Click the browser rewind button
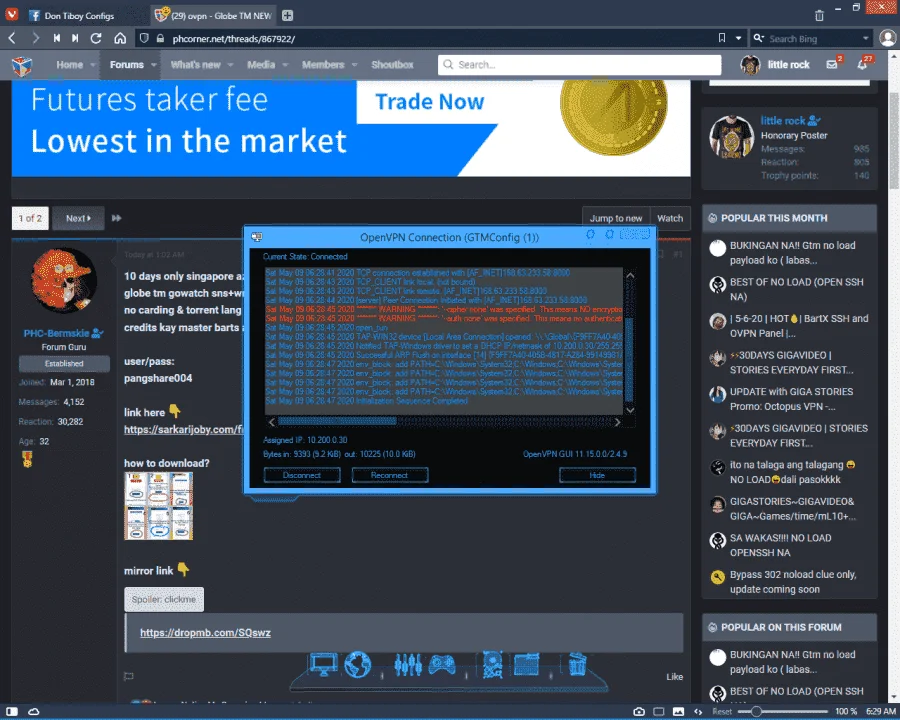This screenshot has height=720, width=900. [x=56, y=38]
